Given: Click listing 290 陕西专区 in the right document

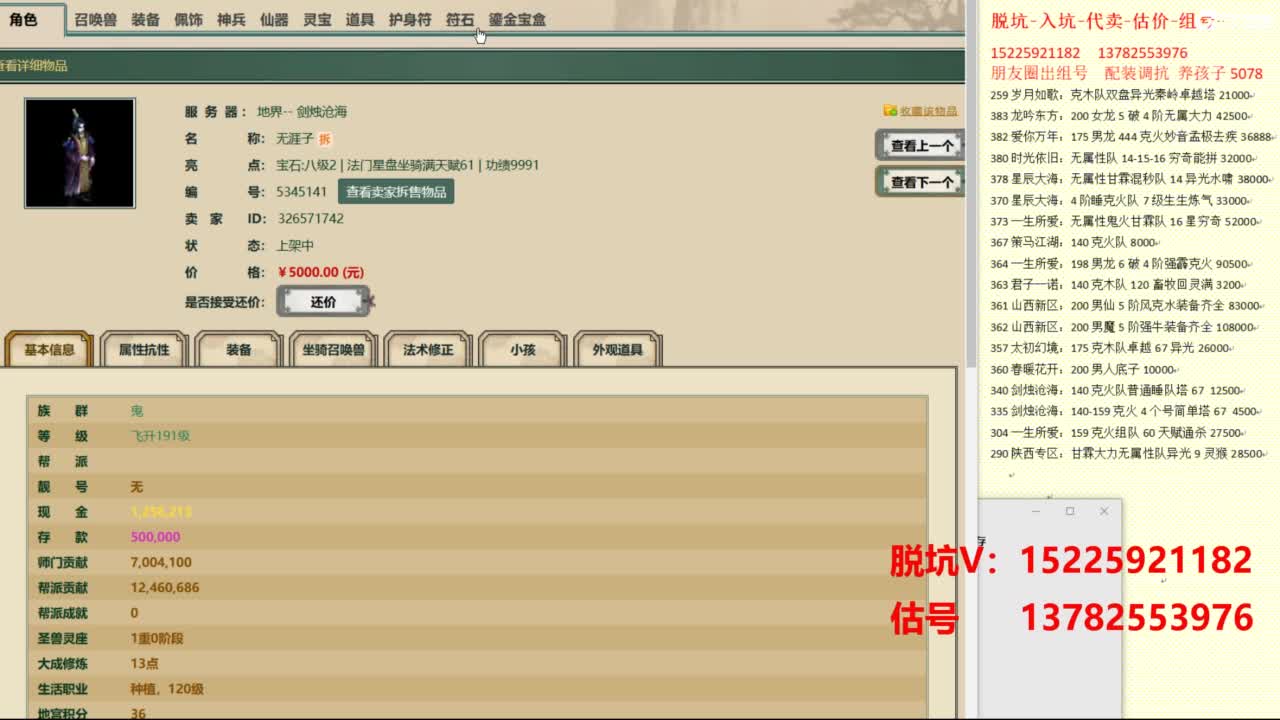Looking at the screenshot, I should 1128,454.
